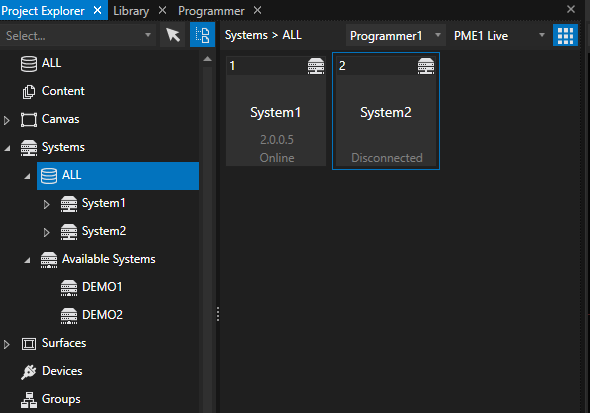590x413 pixels.
Task: Open the Select... combo box
Action: (x=78, y=36)
